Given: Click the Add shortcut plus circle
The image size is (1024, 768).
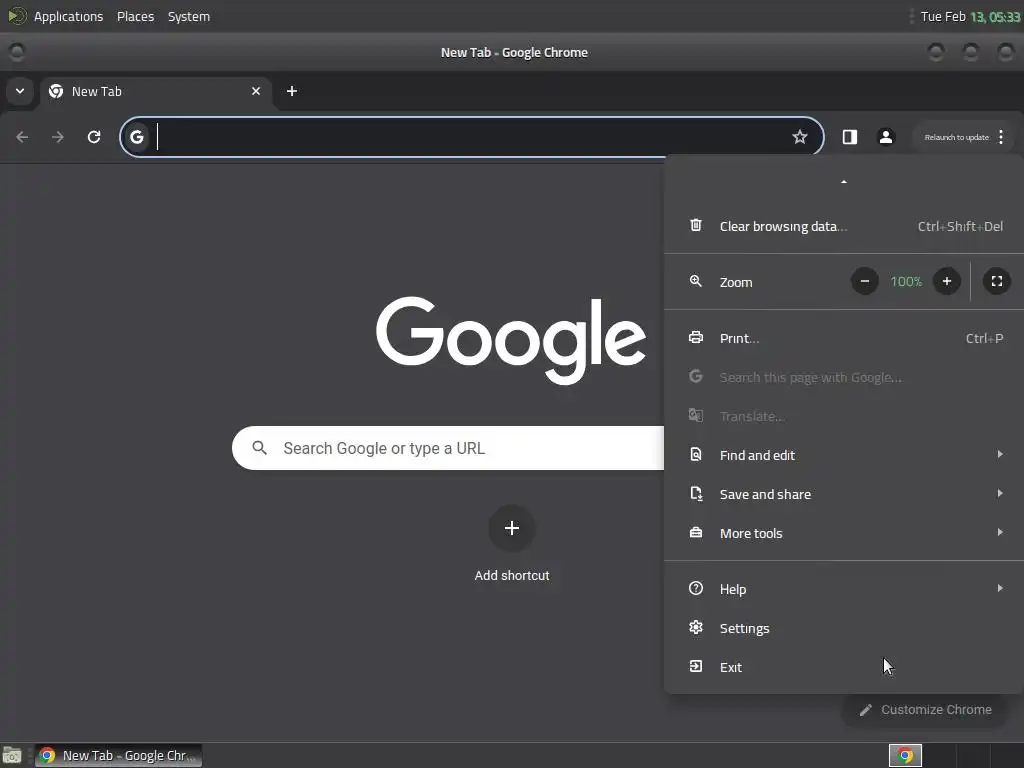Looking at the screenshot, I should [512, 528].
